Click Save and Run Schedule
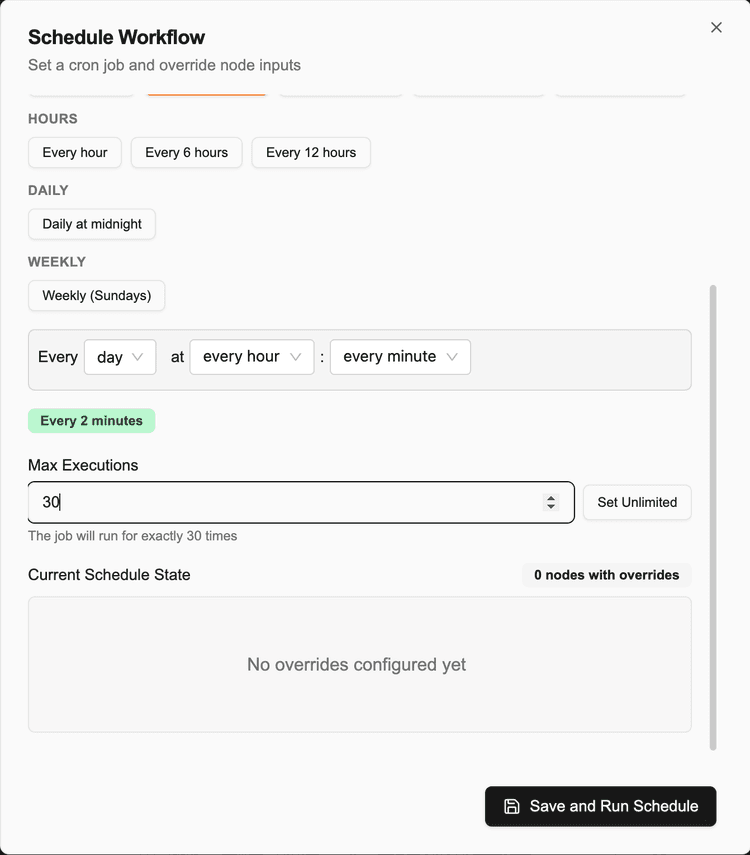The width and height of the screenshot is (750, 855). click(600, 806)
